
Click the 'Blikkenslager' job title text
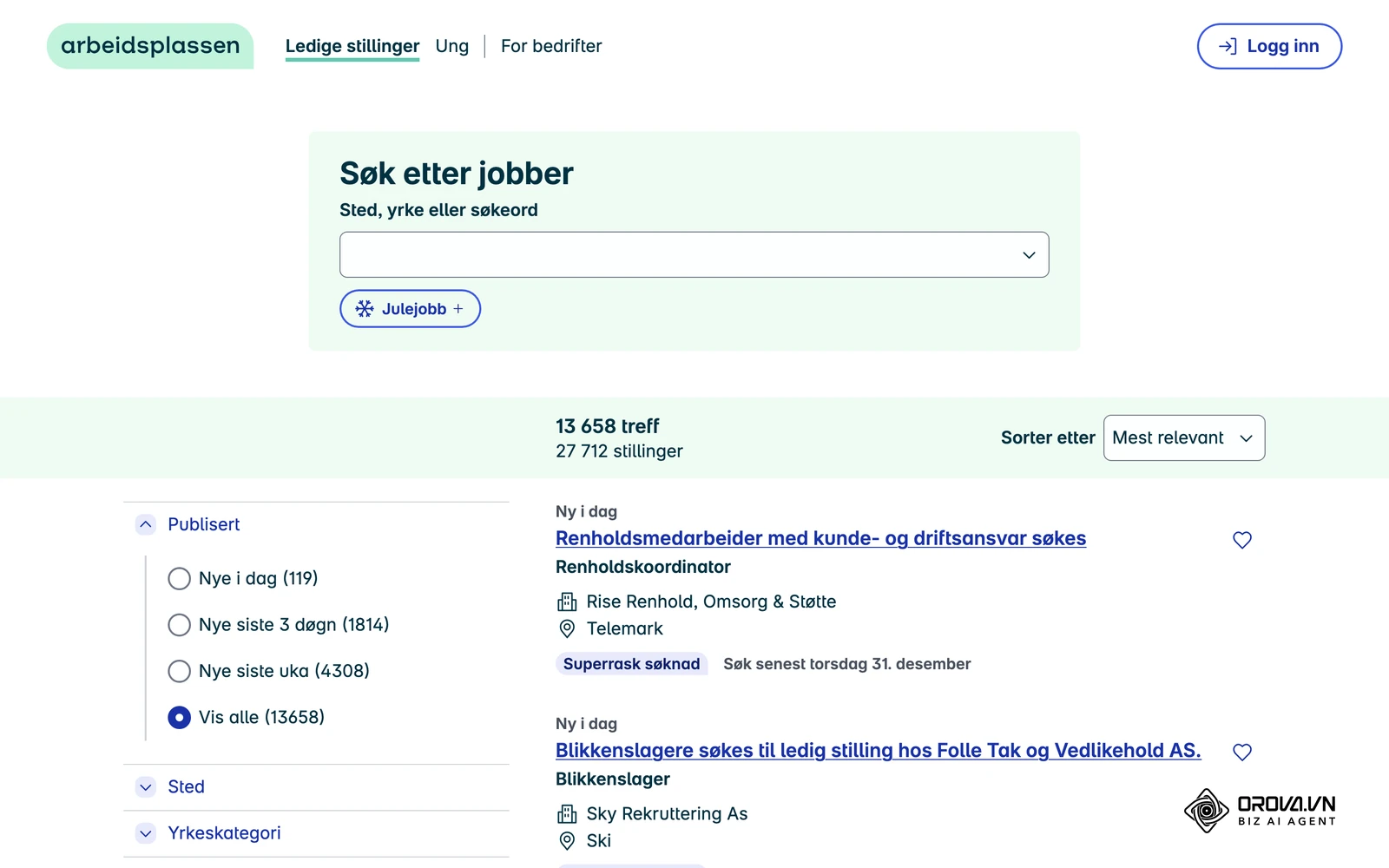pyautogui.click(x=613, y=779)
